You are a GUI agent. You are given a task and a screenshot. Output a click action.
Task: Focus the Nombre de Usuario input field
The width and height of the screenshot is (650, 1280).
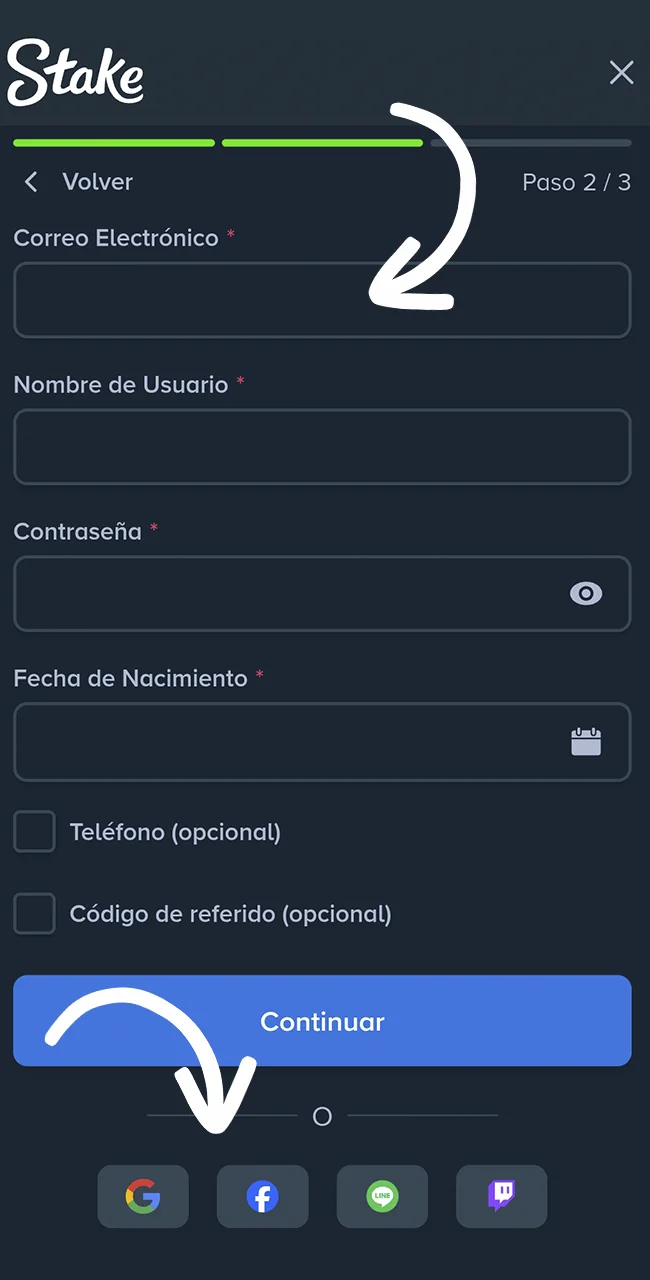point(322,447)
